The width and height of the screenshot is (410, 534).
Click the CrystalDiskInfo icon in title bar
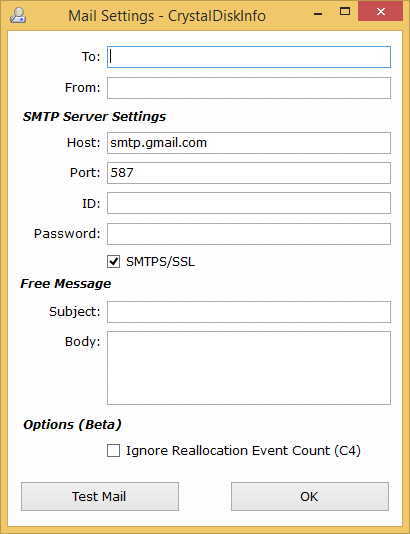(18, 15)
